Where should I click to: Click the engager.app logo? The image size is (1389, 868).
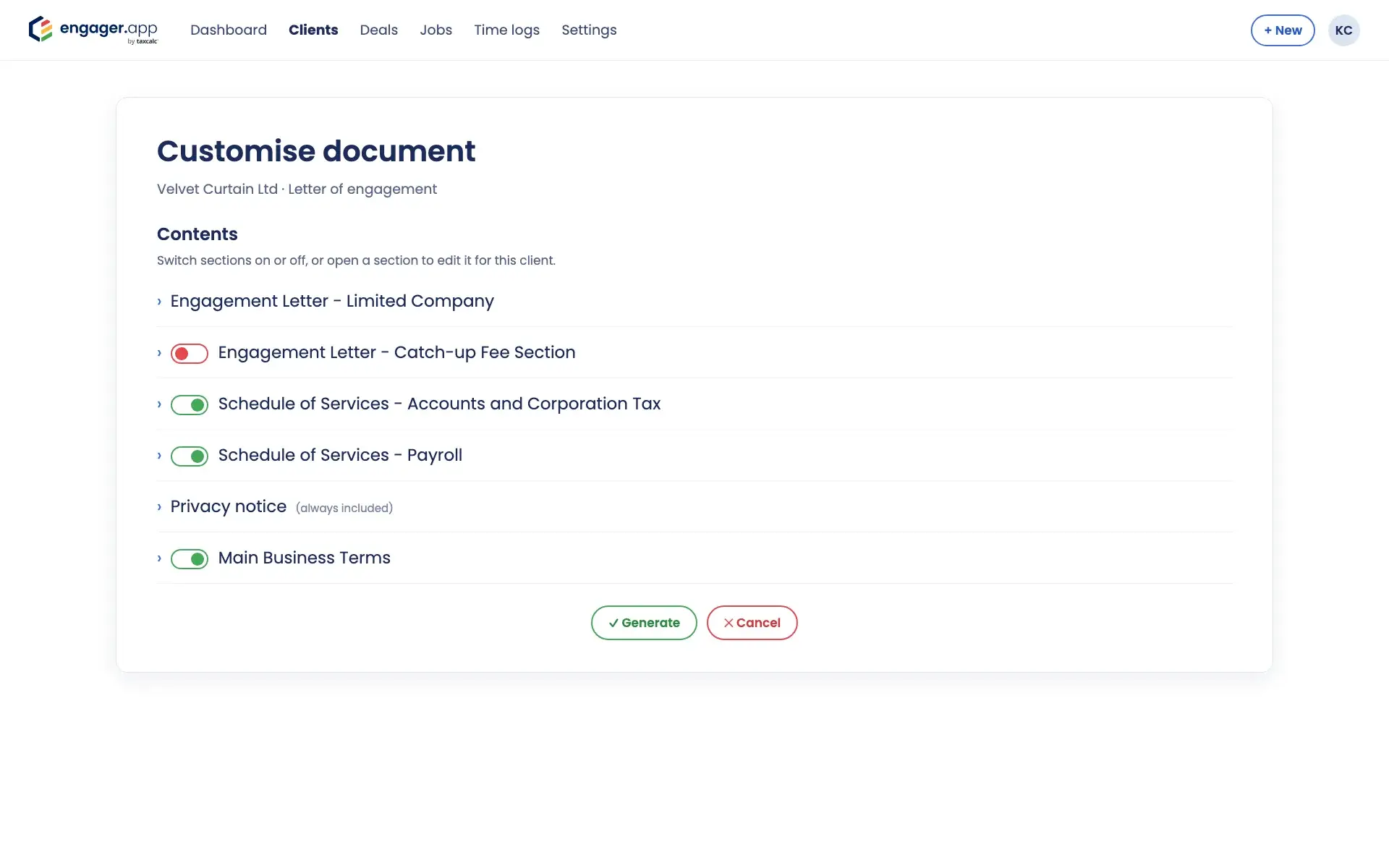coord(93,30)
